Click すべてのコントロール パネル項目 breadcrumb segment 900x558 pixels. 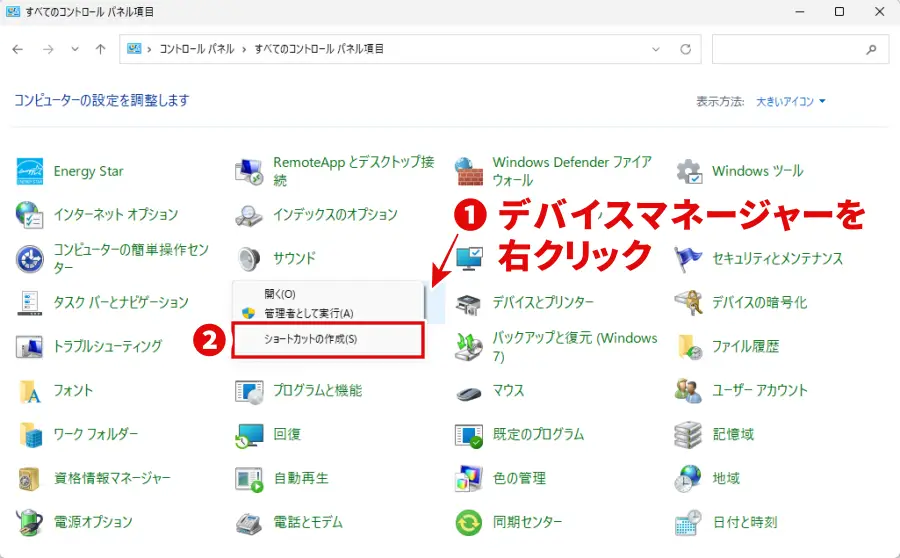coord(319,49)
